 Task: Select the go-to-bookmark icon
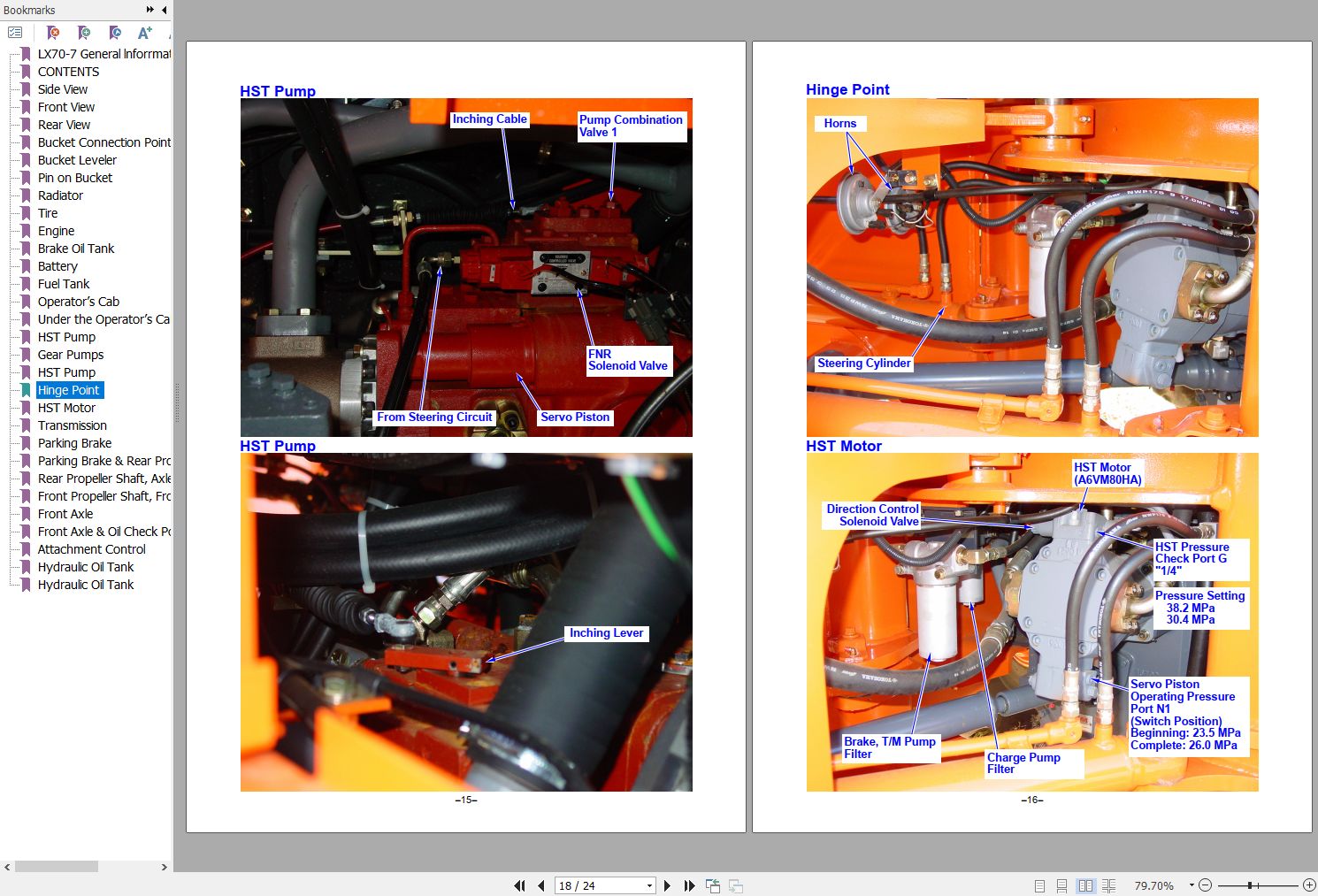click(113, 32)
